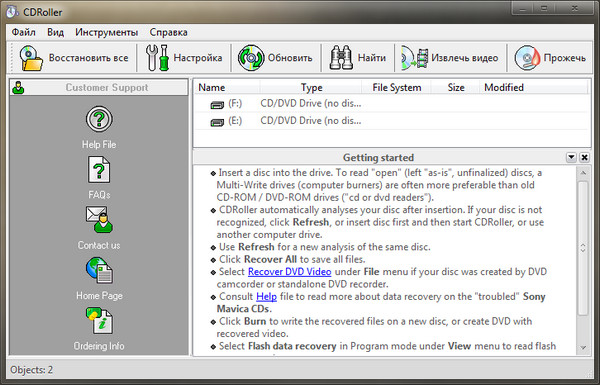Sort by the File System column header
This screenshot has height=385, width=600.
click(x=396, y=88)
